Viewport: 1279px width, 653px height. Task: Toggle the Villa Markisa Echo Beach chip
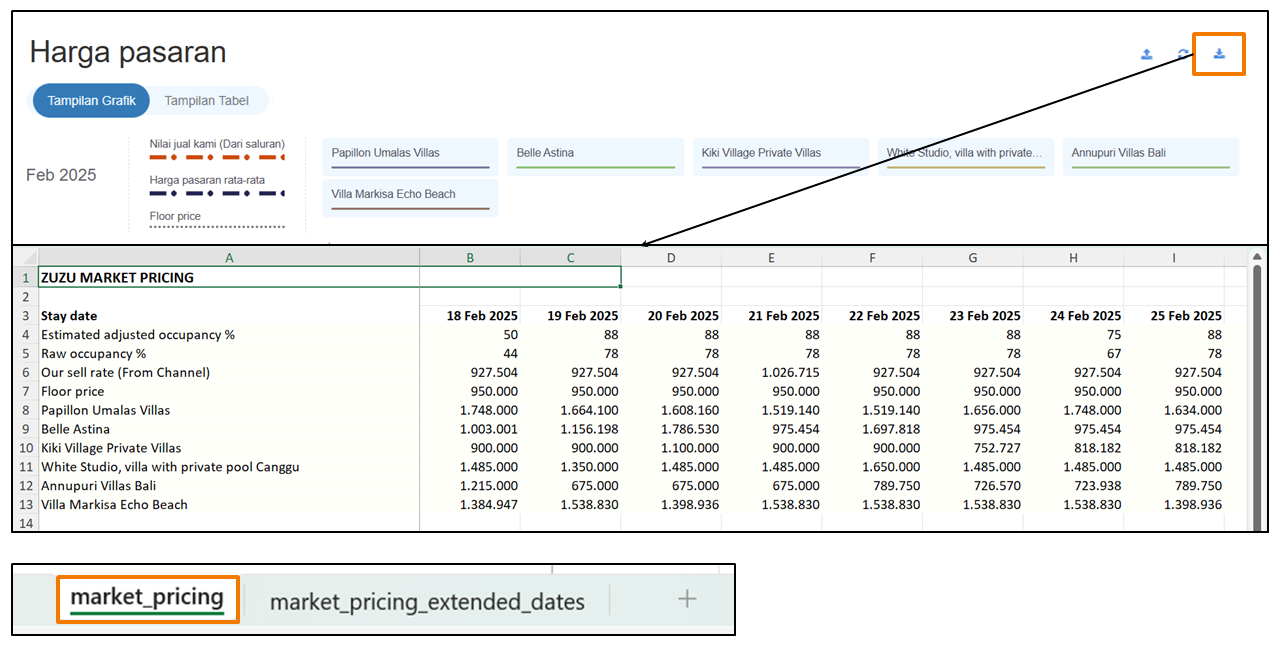(410, 198)
